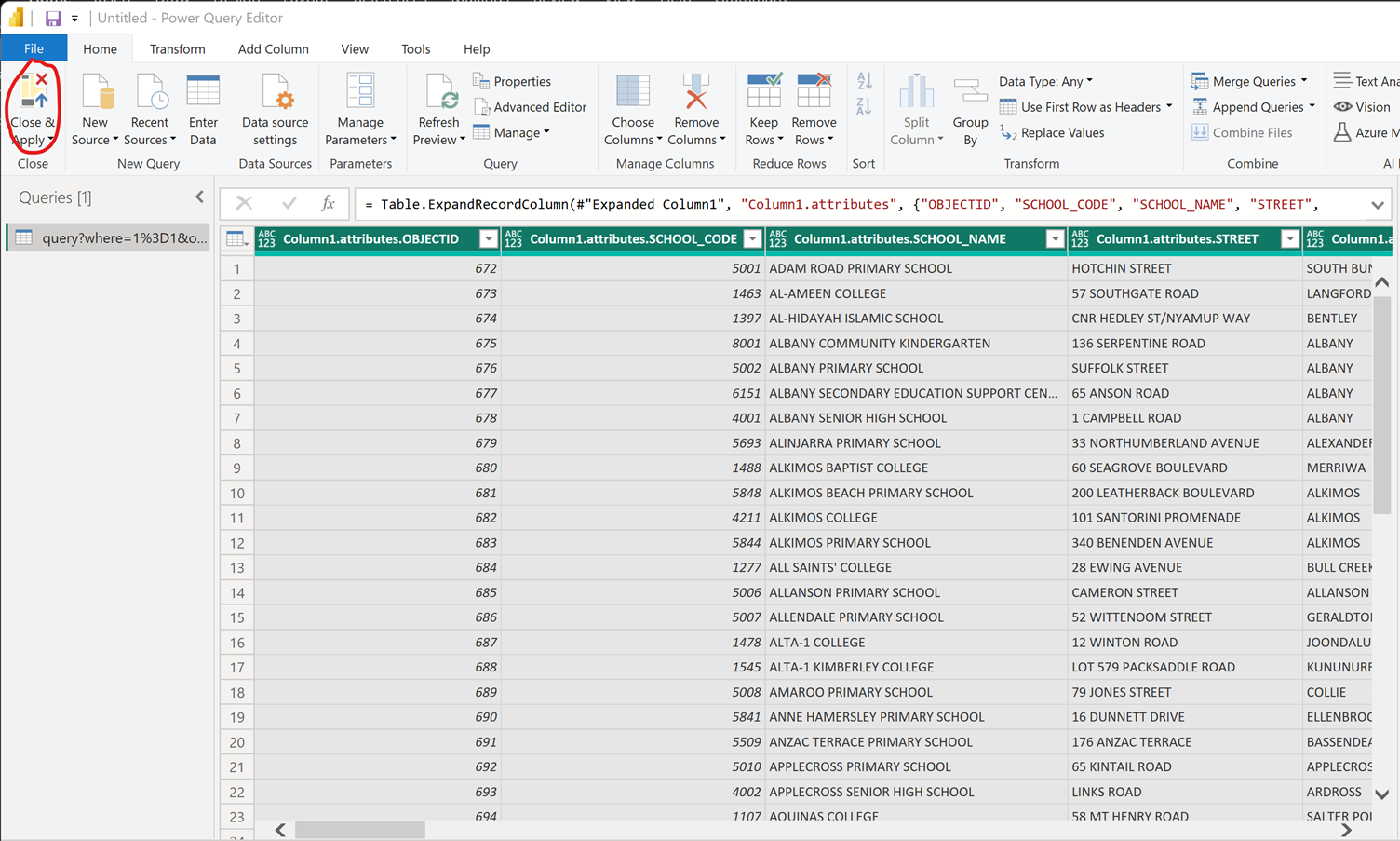Click the Split Column icon

tap(917, 92)
